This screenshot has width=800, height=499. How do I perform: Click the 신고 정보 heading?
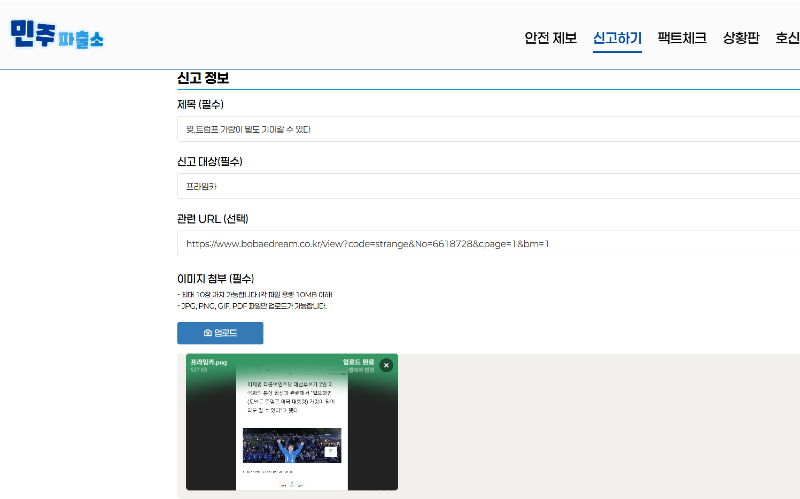click(203, 78)
